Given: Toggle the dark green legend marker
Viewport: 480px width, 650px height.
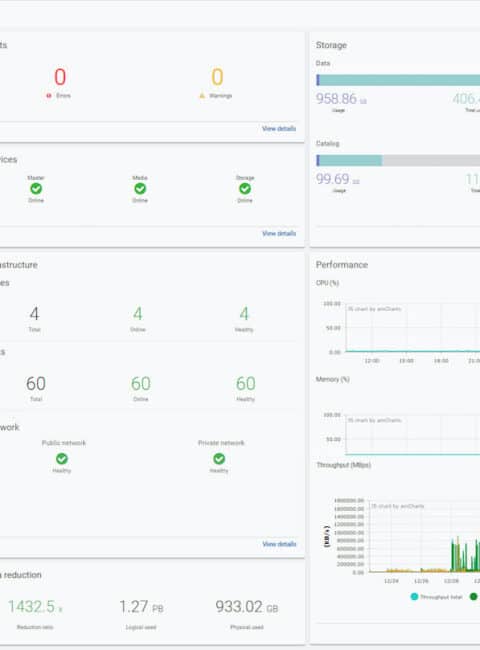Looking at the screenshot, I should pyautogui.click(x=473, y=597).
